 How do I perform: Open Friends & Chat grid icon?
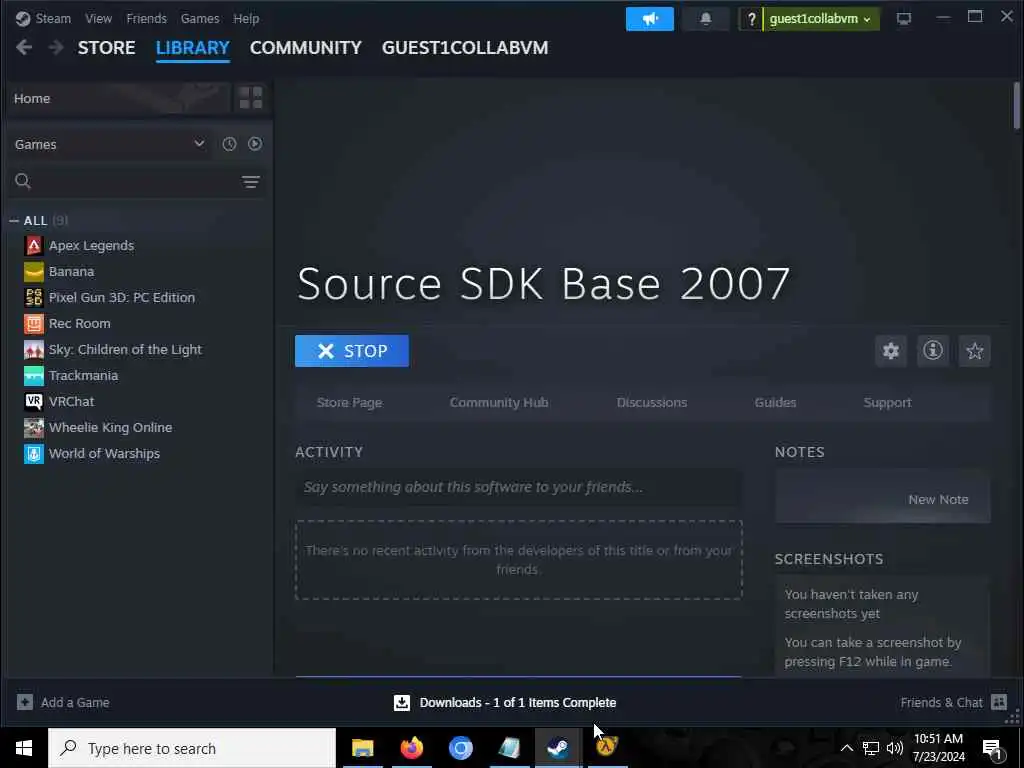(x=999, y=702)
